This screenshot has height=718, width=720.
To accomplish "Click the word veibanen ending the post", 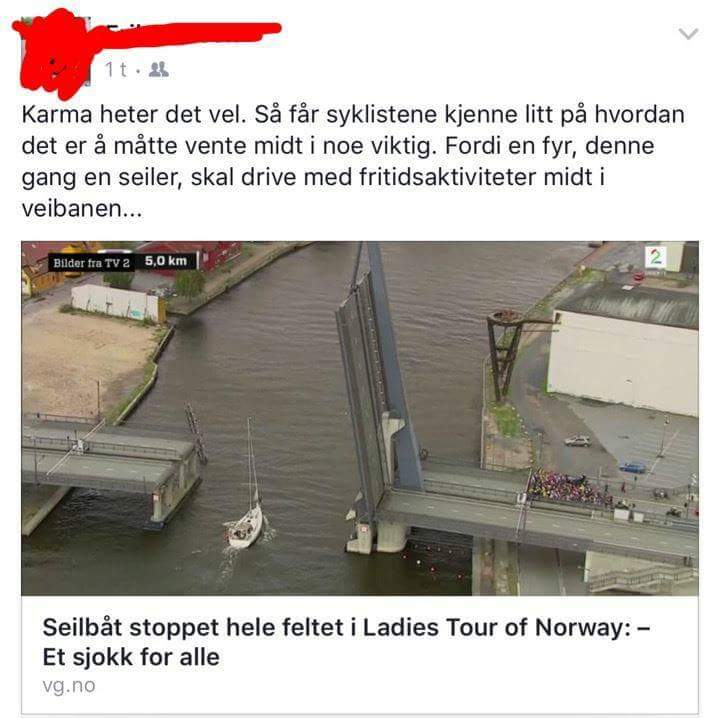I will point(82,208).
